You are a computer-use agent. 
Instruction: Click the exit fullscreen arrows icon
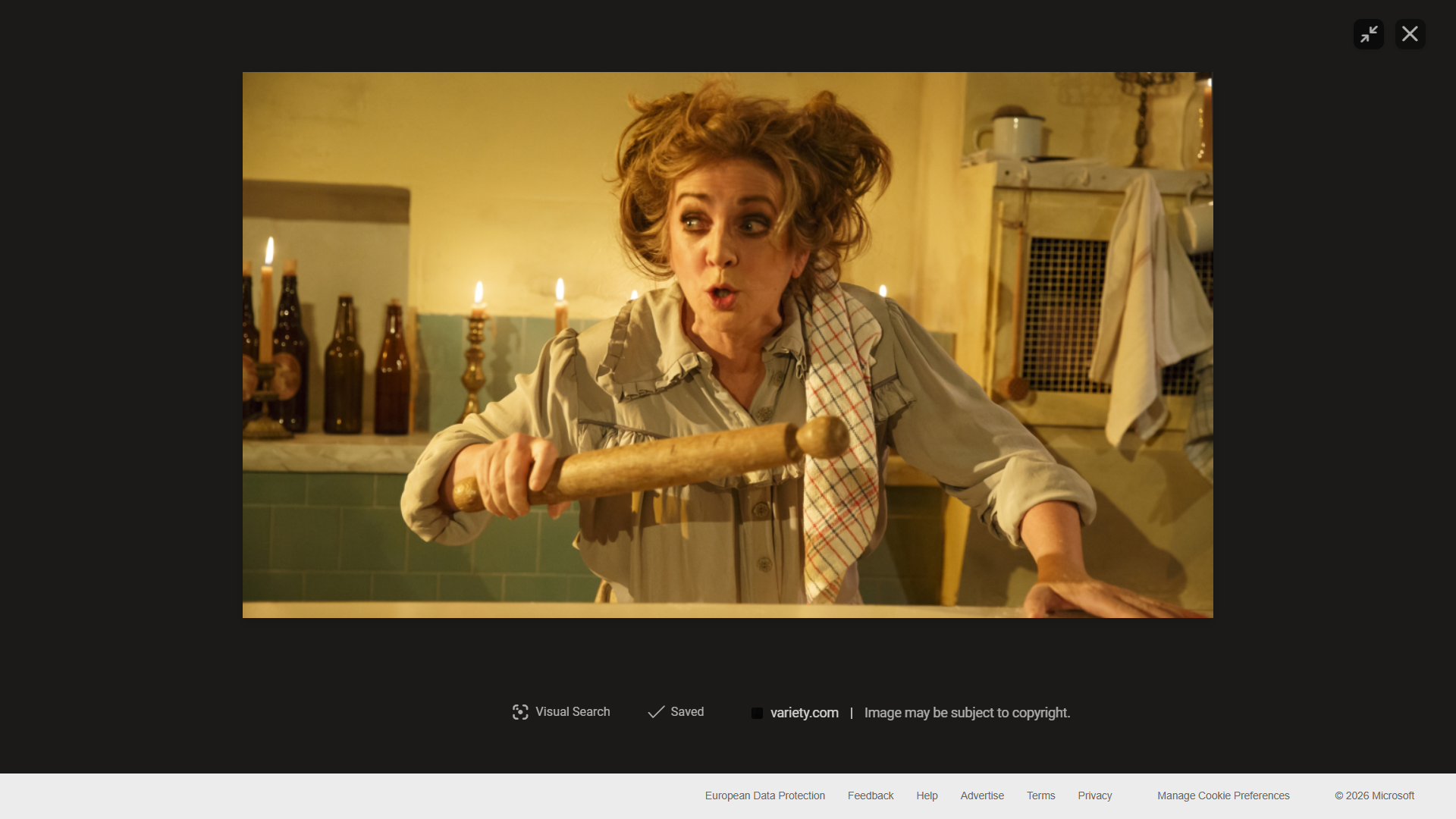click(x=1369, y=33)
